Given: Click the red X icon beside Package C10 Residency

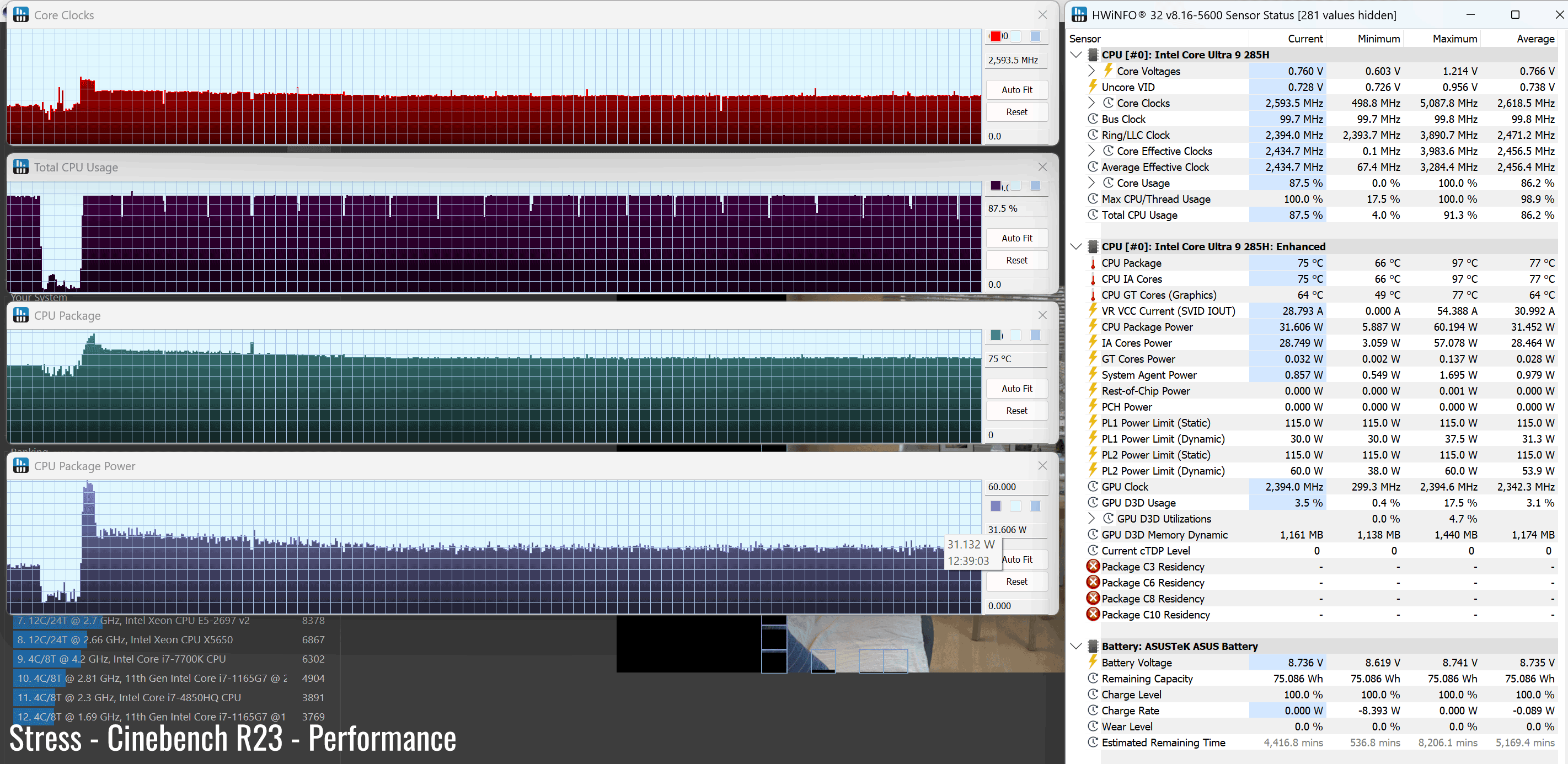Looking at the screenshot, I should pos(1093,615).
